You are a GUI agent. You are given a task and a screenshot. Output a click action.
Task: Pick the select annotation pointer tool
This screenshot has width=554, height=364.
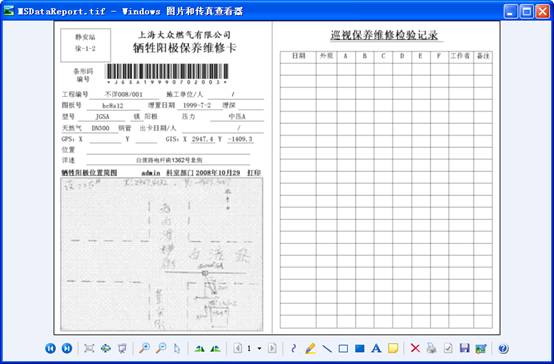point(177,348)
